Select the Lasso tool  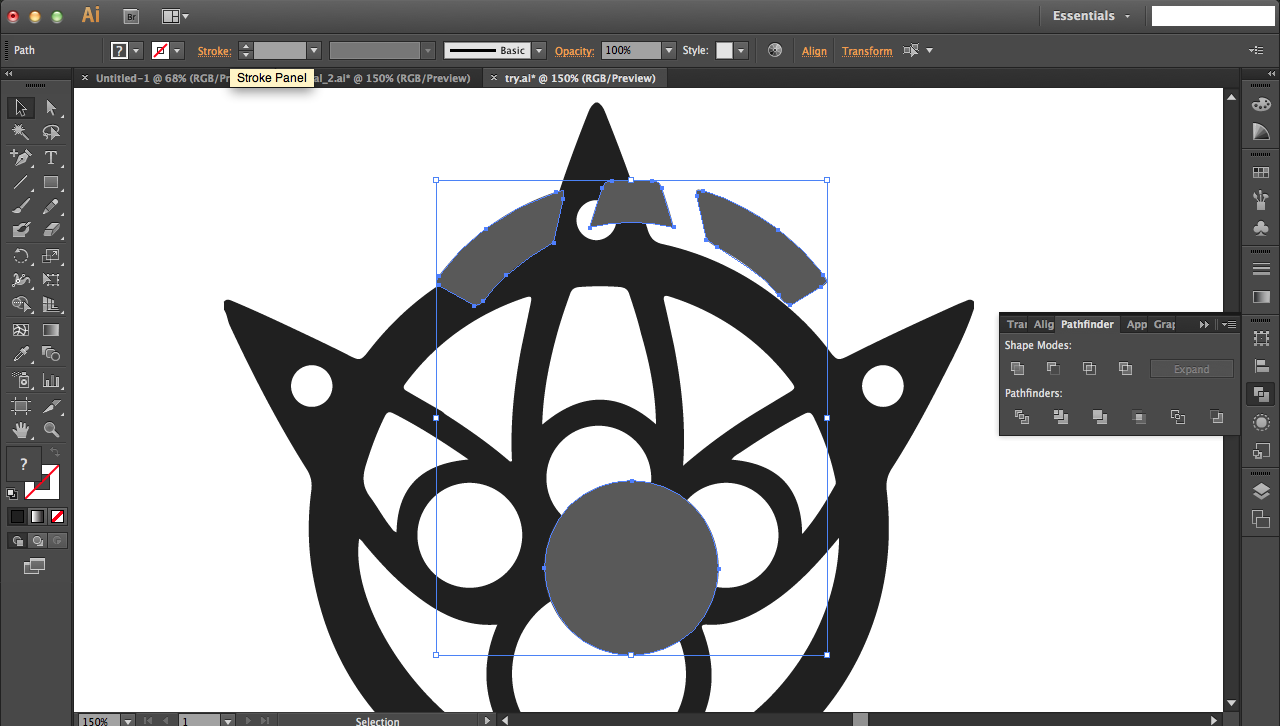point(52,133)
